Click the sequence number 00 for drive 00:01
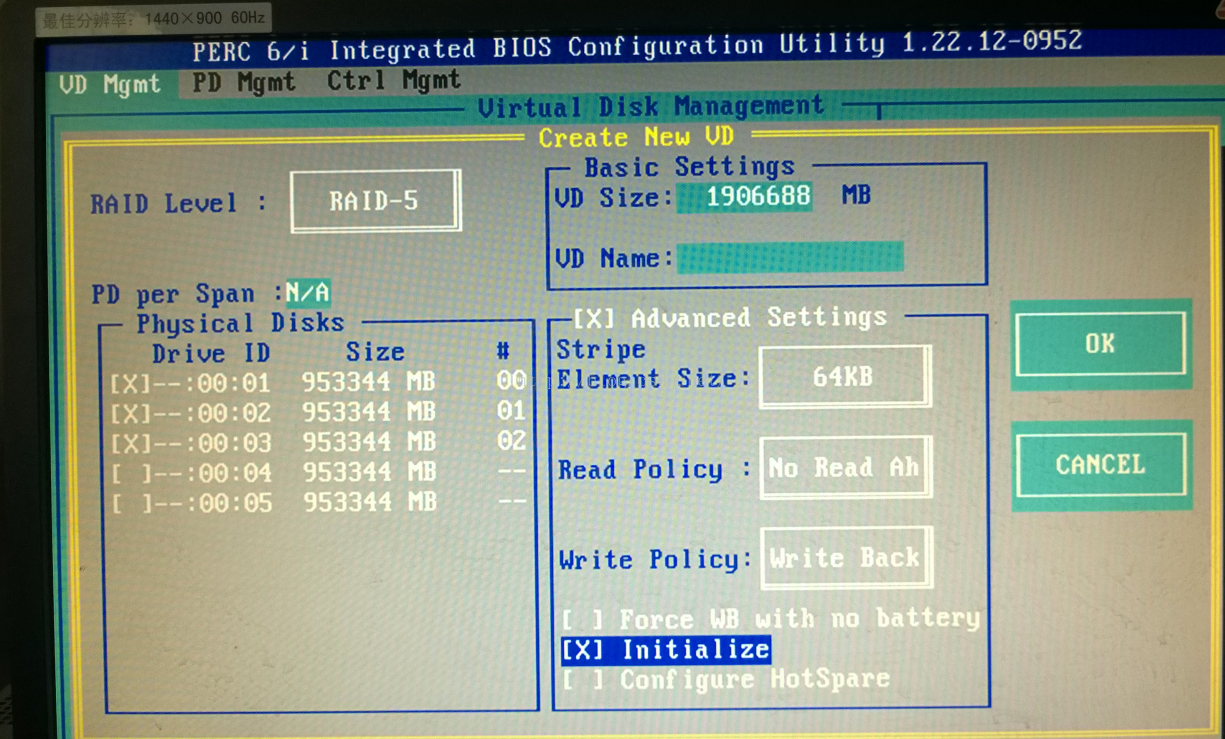This screenshot has height=739, width=1225. coord(511,380)
